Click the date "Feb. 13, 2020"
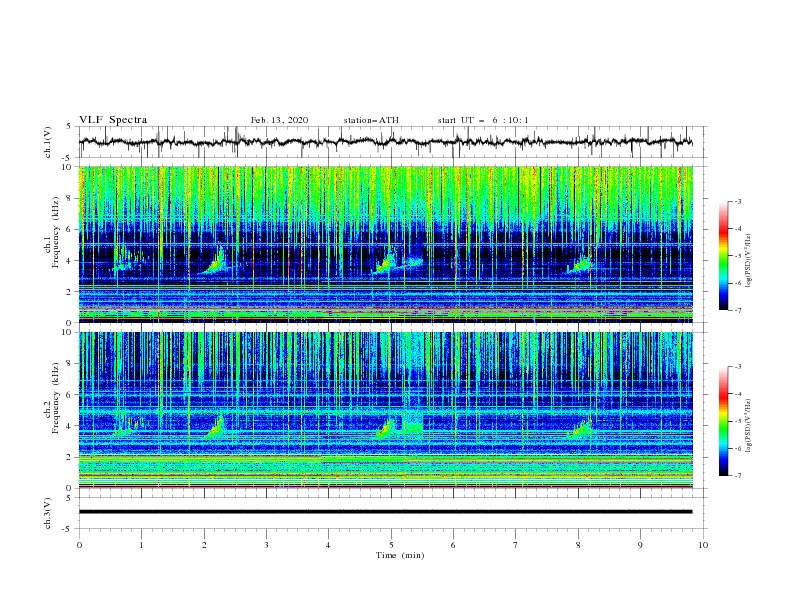 click(x=279, y=120)
